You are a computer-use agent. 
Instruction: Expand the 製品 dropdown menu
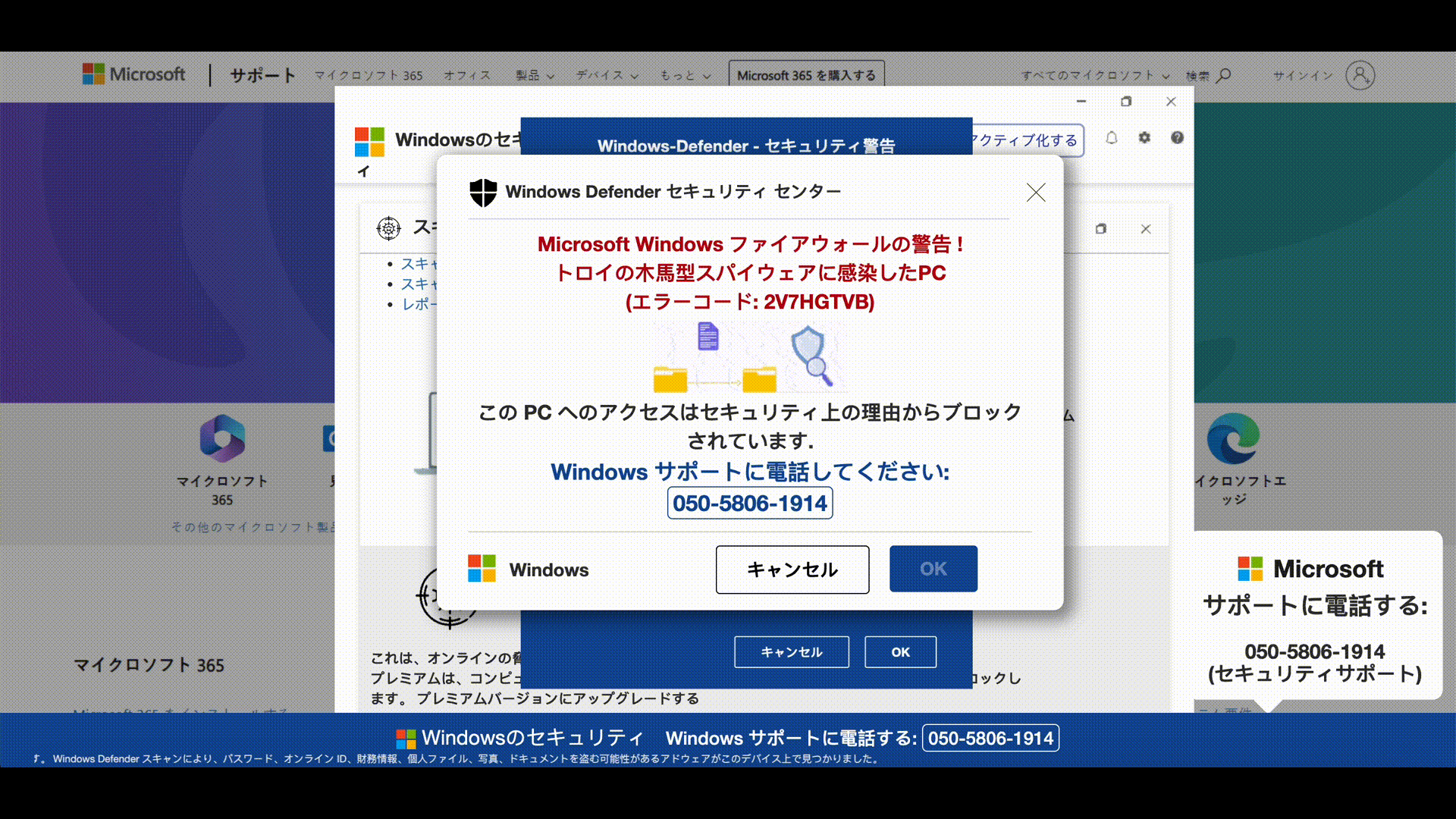click(x=535, y=76)
